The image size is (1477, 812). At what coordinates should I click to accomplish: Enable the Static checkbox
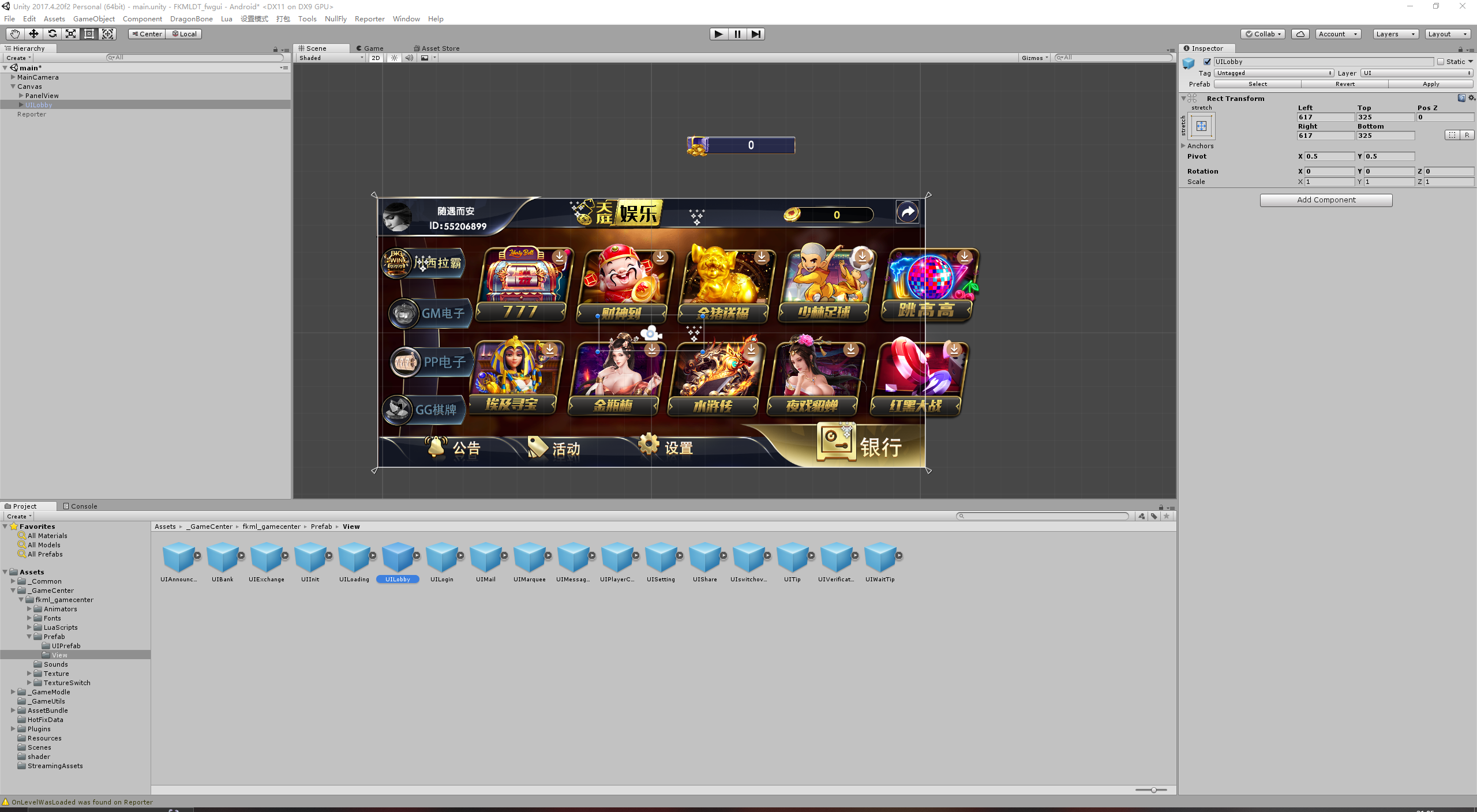pyautogui.click(x=1441, y=62)
